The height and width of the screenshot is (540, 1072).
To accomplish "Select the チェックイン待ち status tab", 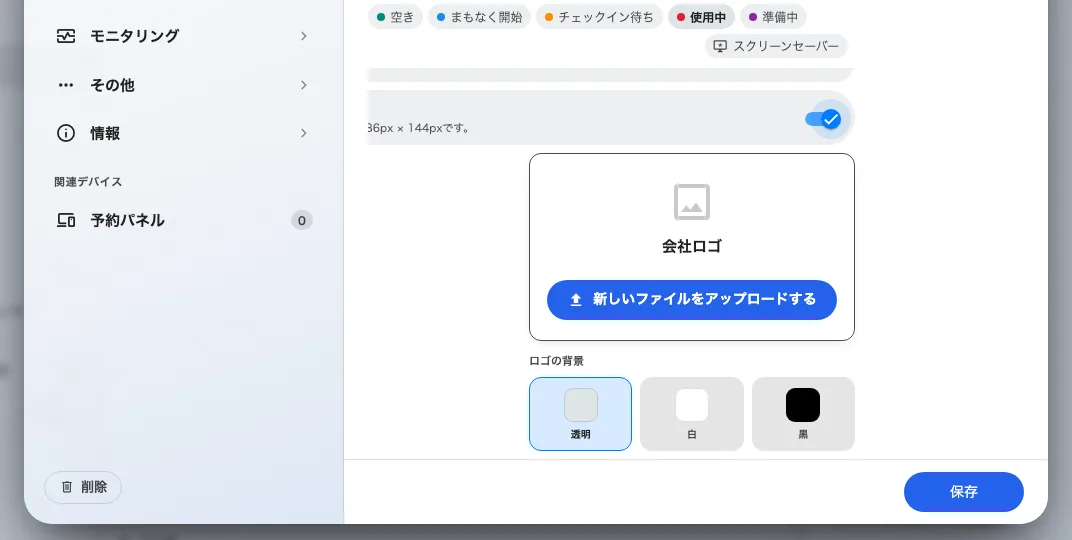I will pos(599,17).
